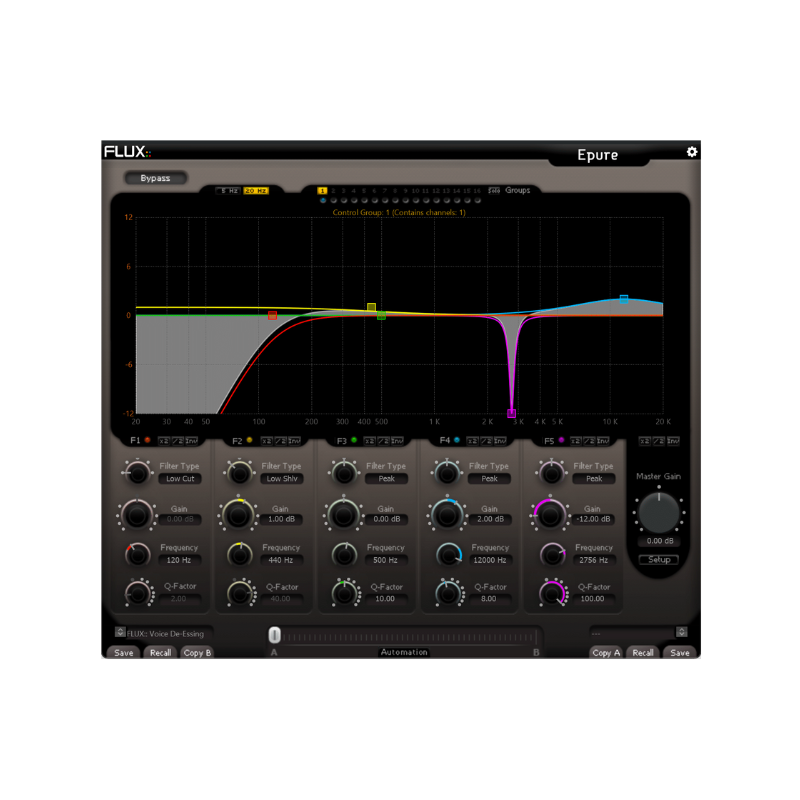Click Master Gain value 0.00 dB
The height and width of the screenshot is (800, 800).
(660, 541)
